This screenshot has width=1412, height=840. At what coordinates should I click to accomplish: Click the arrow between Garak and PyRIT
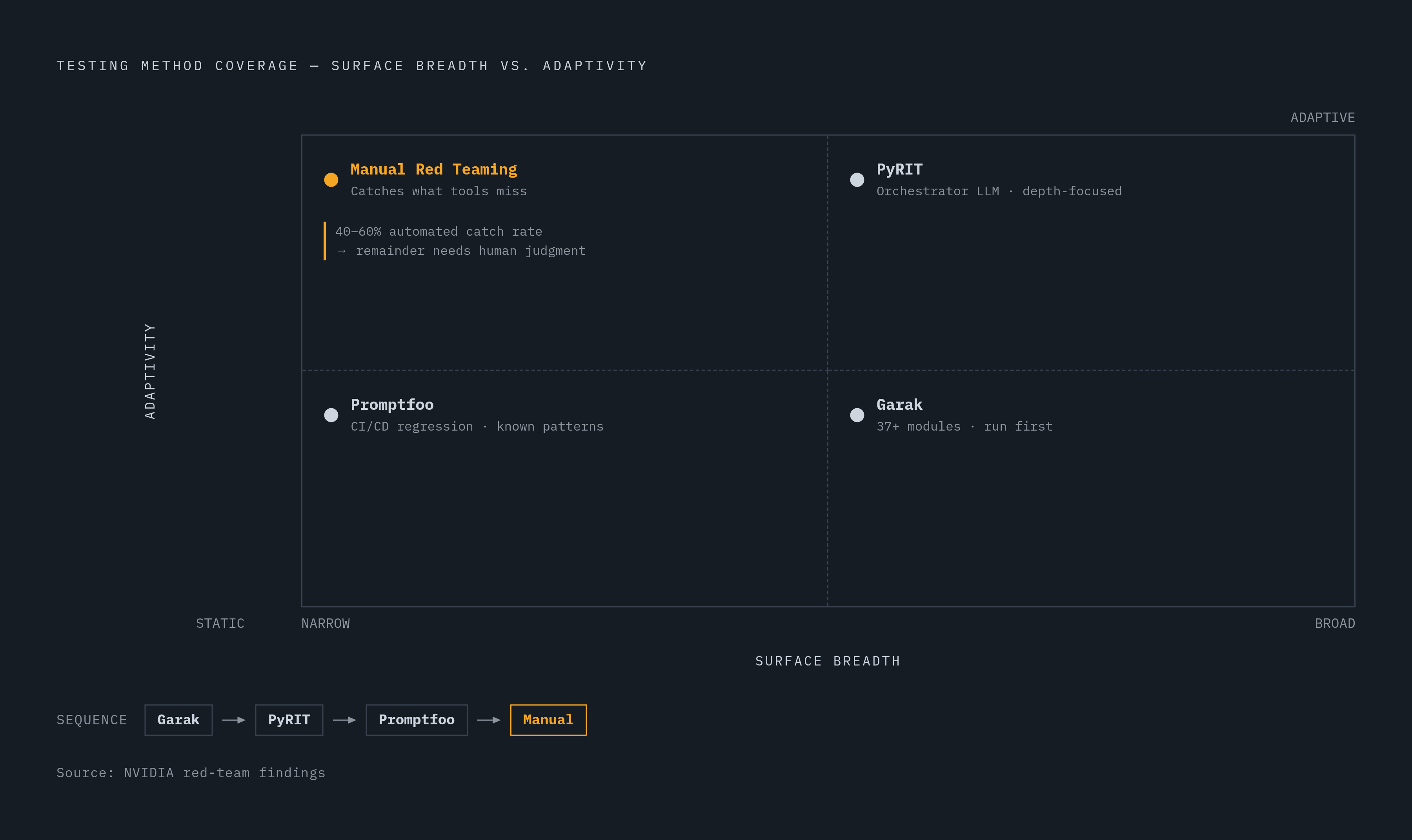click(x=234, y=720)
